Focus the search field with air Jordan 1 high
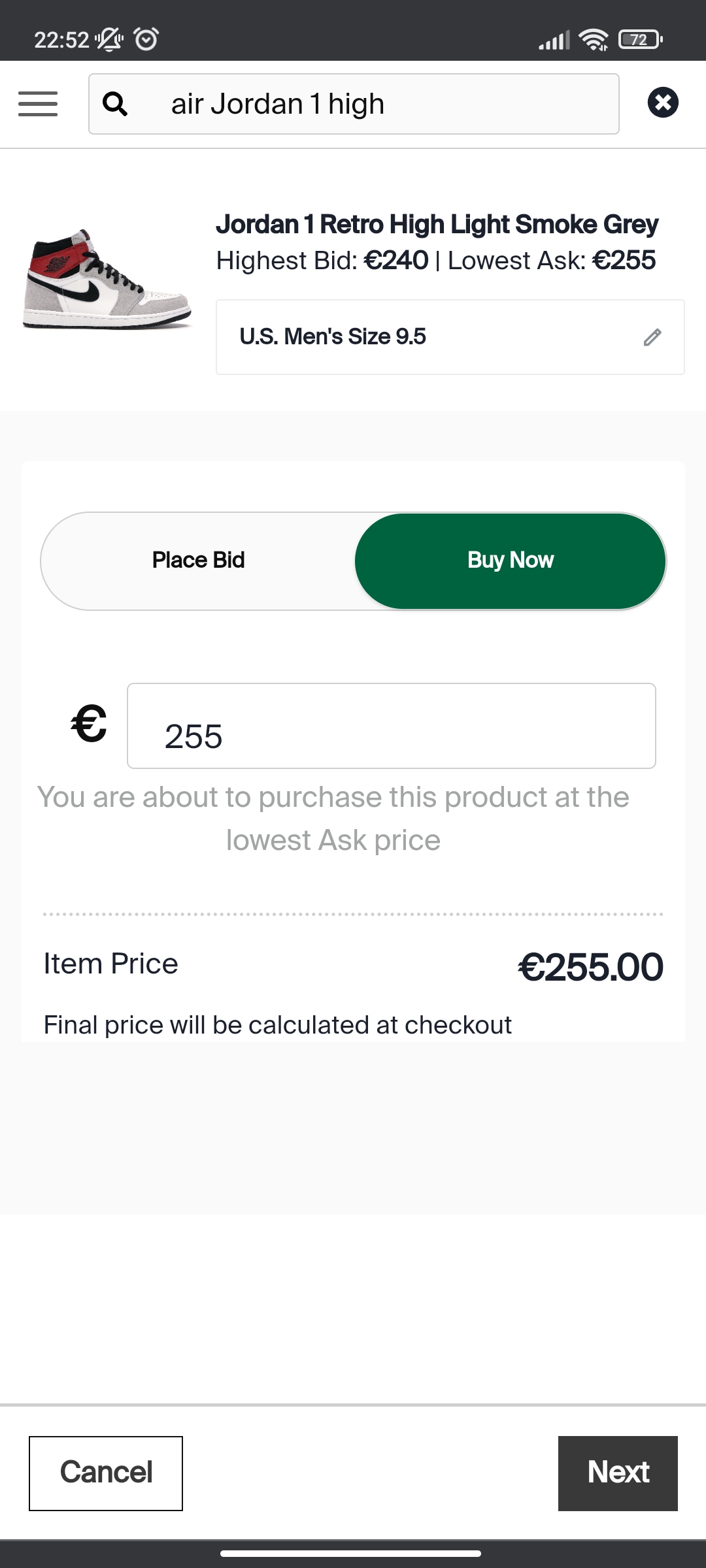The image size is (706, 1568). tap(354, 104)
